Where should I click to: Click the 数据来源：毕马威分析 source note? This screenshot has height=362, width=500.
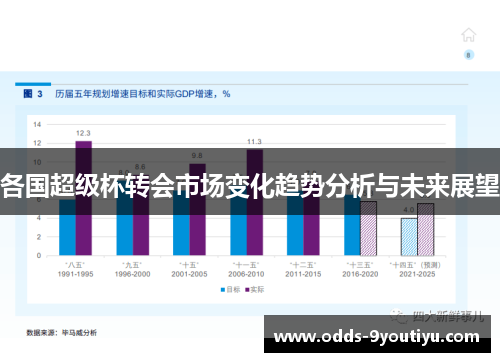(x=62, y=333)
